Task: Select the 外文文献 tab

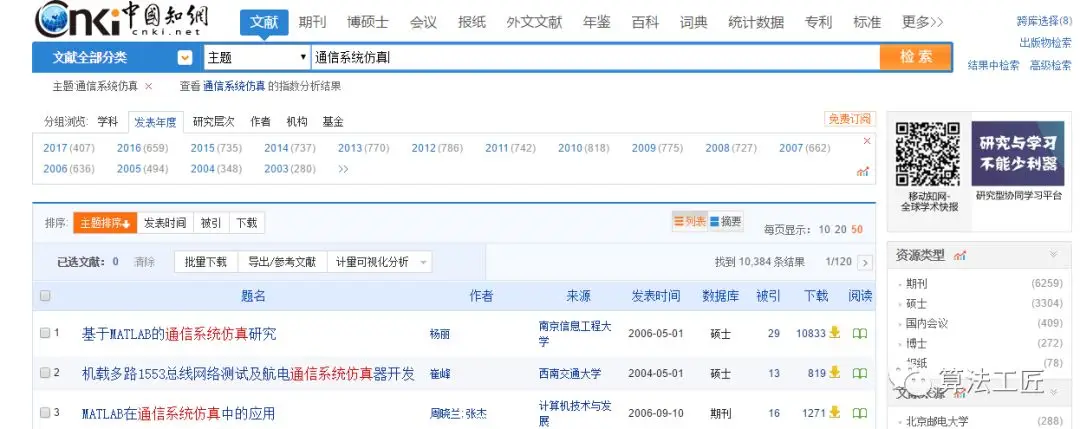Action: tap(534, 23)
